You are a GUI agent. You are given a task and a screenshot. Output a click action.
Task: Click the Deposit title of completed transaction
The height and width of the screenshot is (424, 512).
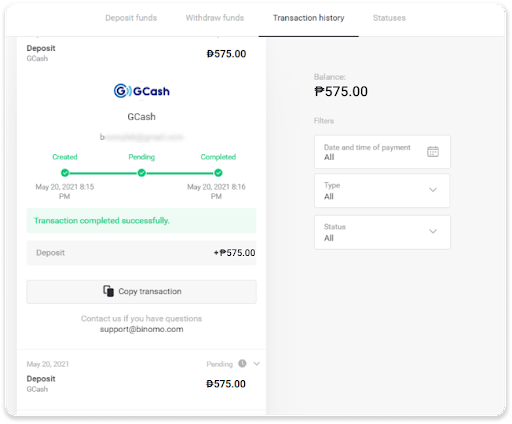41,48
